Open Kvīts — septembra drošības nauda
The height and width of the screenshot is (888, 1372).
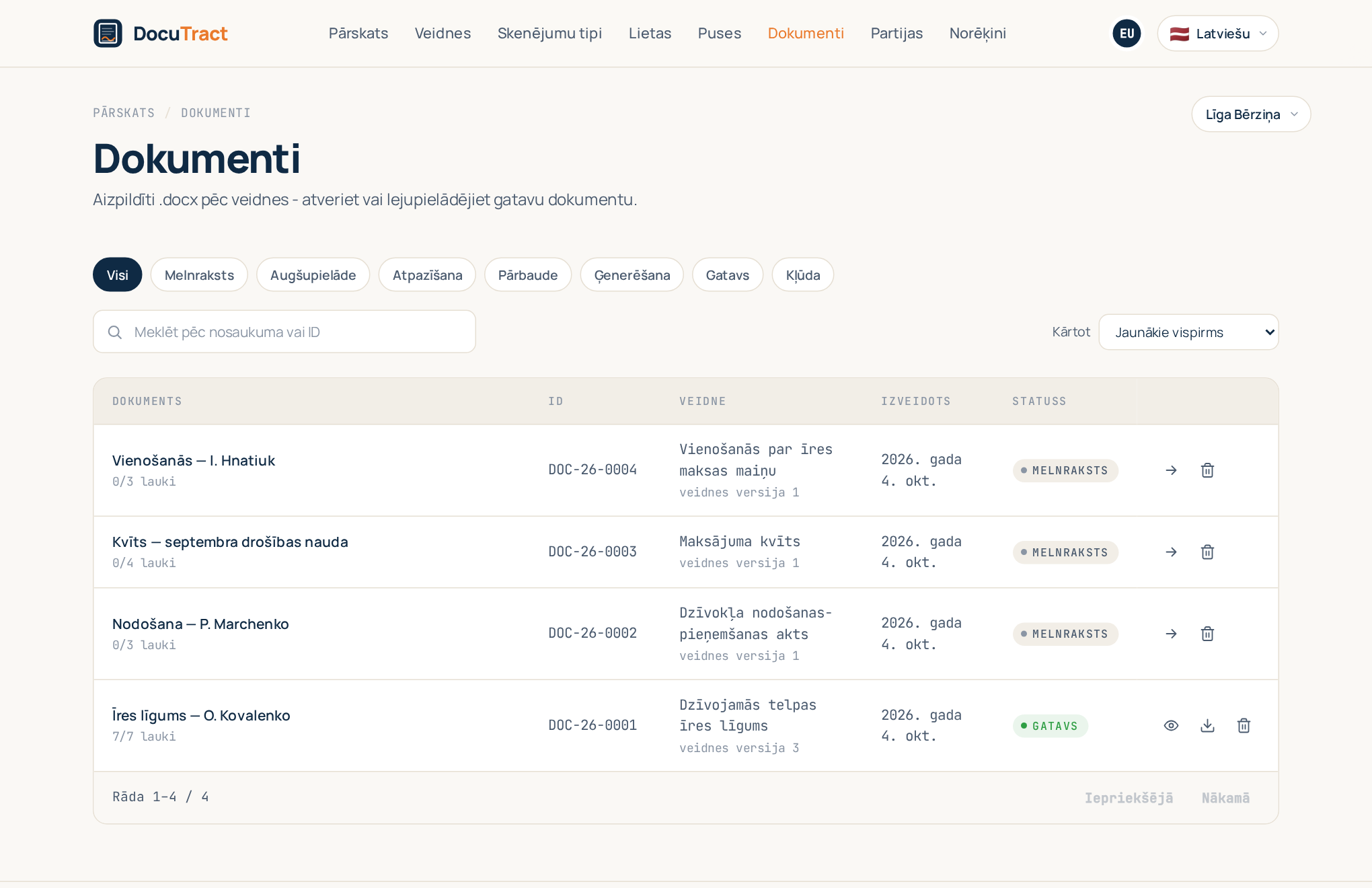[230, 542]
